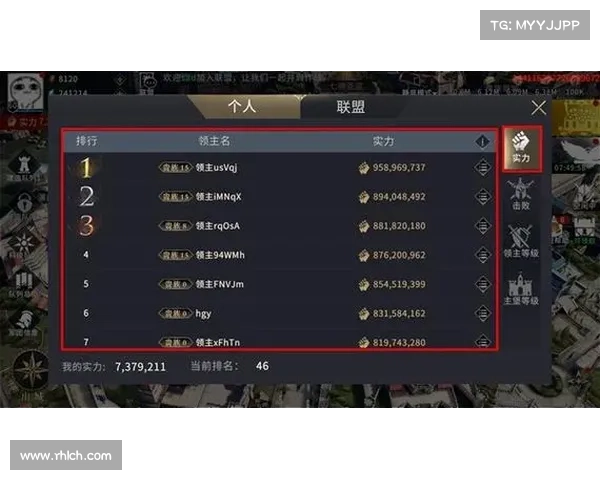Screen dimensions: 600x480
Task: Select rank 1 player 领主usVqj name
Action: coord(216,167)
